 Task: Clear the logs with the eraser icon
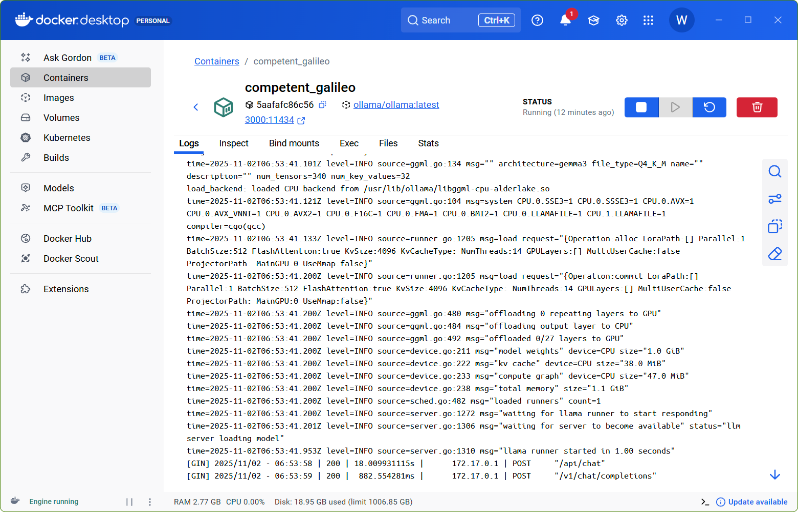(x=774, y=254)
